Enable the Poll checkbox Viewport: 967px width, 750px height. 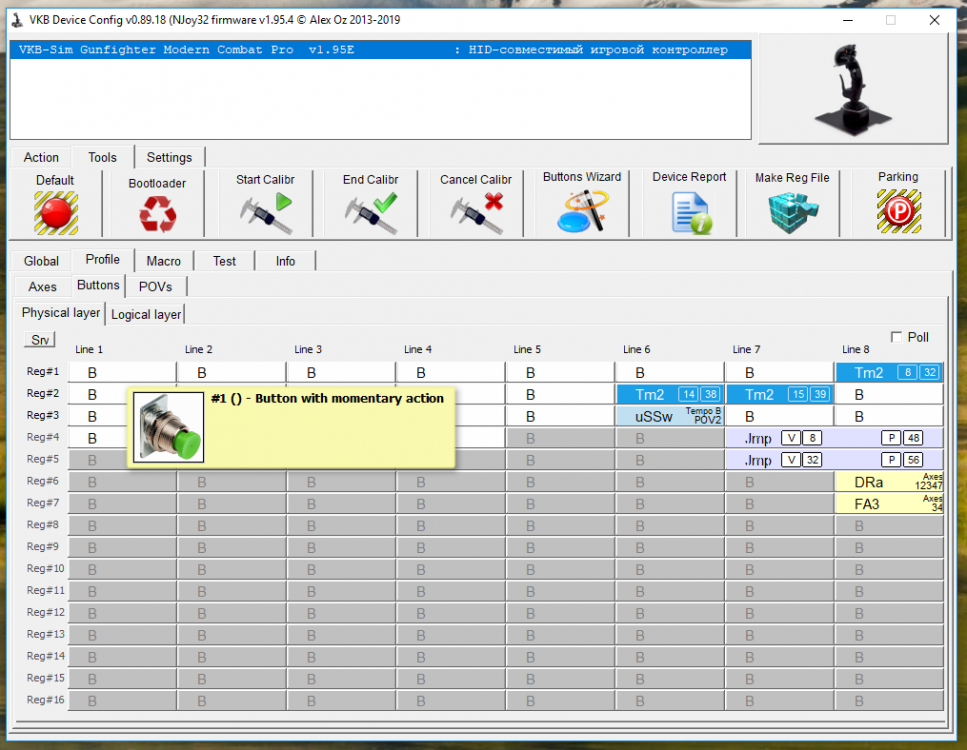pyautogui.click(x=896, y=337)
